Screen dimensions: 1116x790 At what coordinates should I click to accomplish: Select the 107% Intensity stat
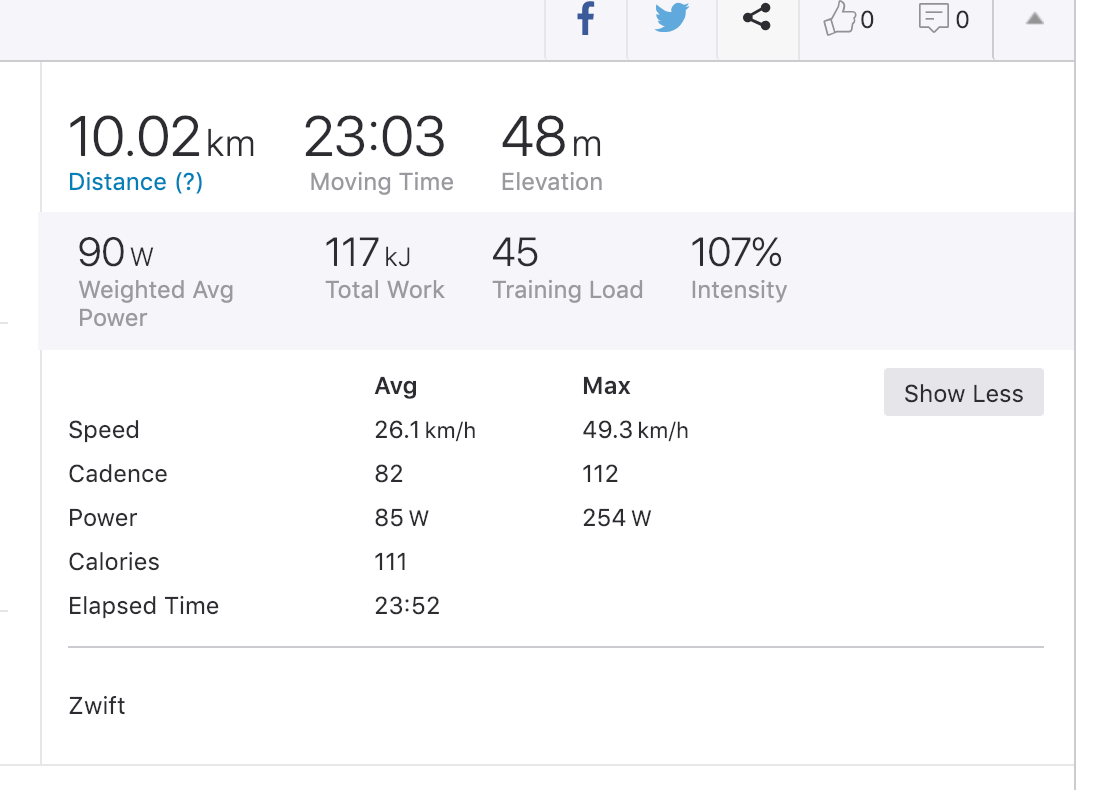[736, 254]
